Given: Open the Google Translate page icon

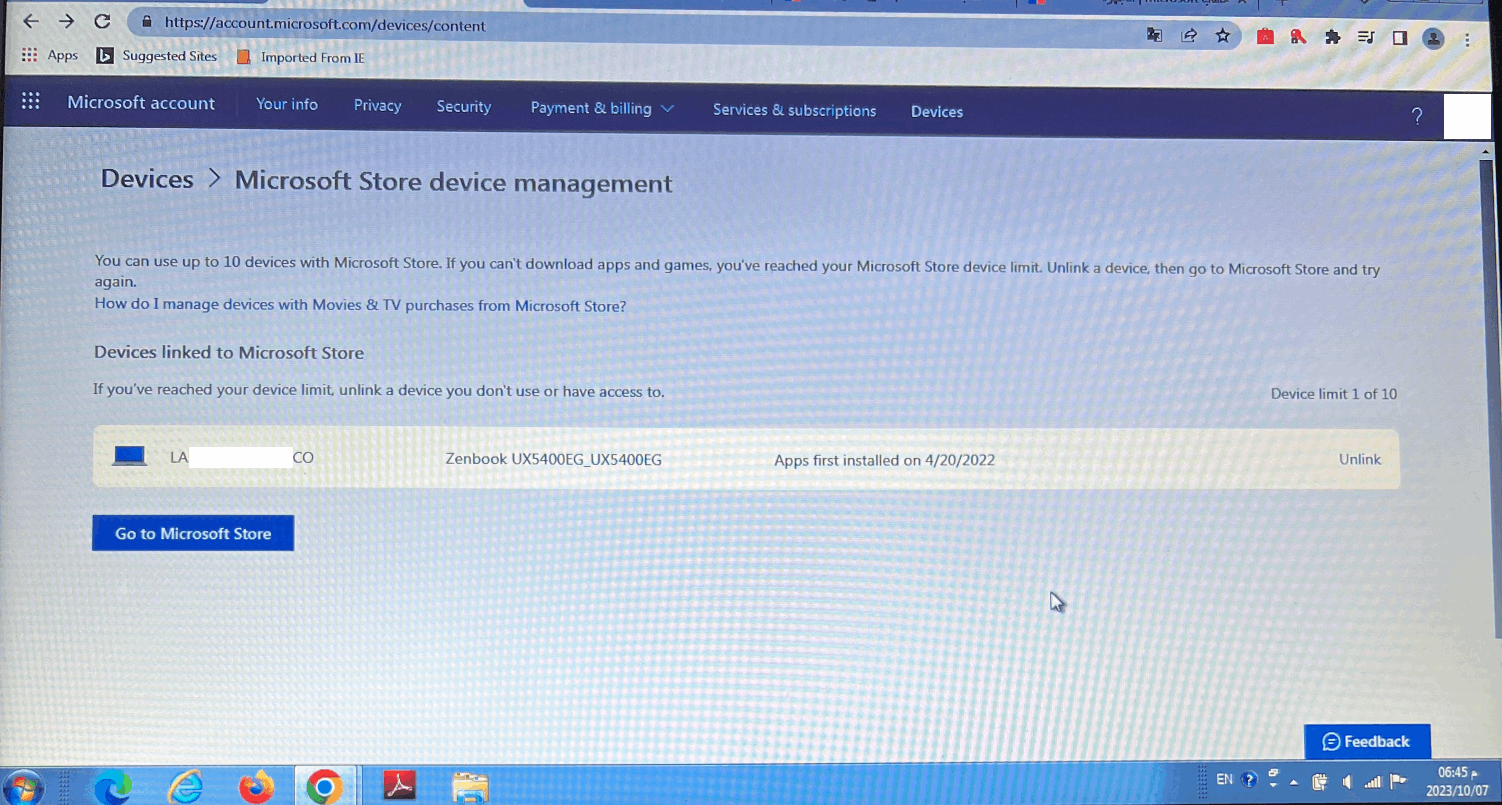Looking at the screenshot, I should (x=1155, y=35).
